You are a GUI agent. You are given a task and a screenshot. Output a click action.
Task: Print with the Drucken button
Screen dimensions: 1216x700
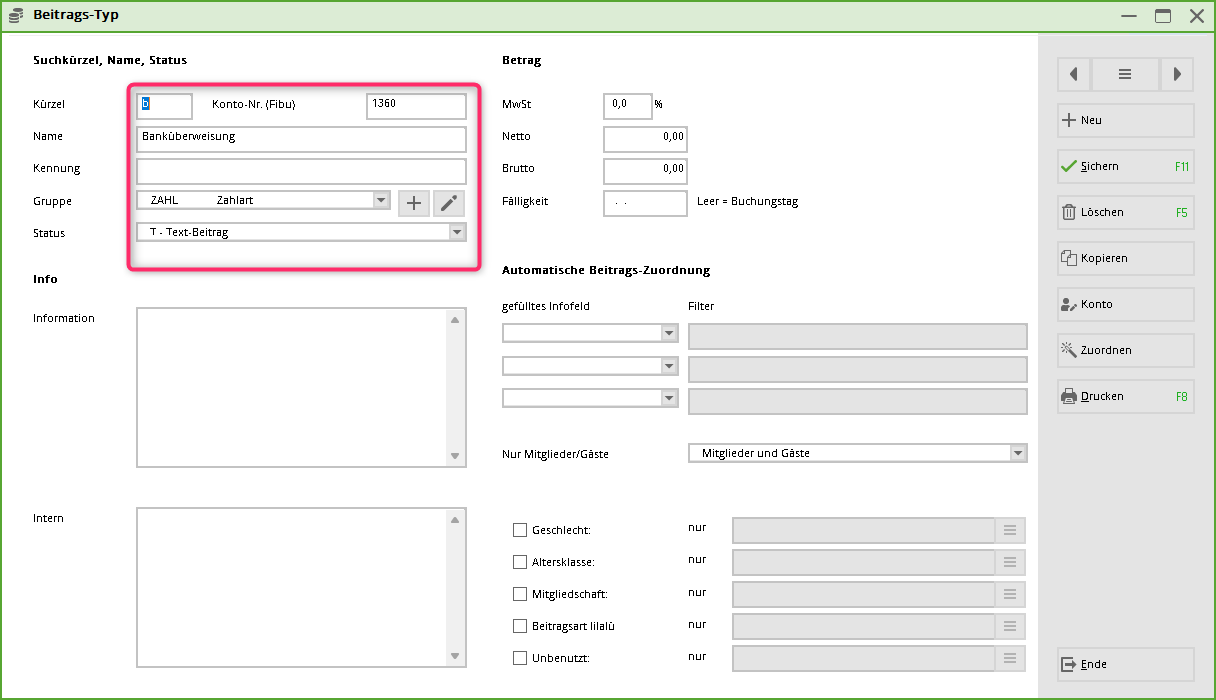tap(1125, 396)
